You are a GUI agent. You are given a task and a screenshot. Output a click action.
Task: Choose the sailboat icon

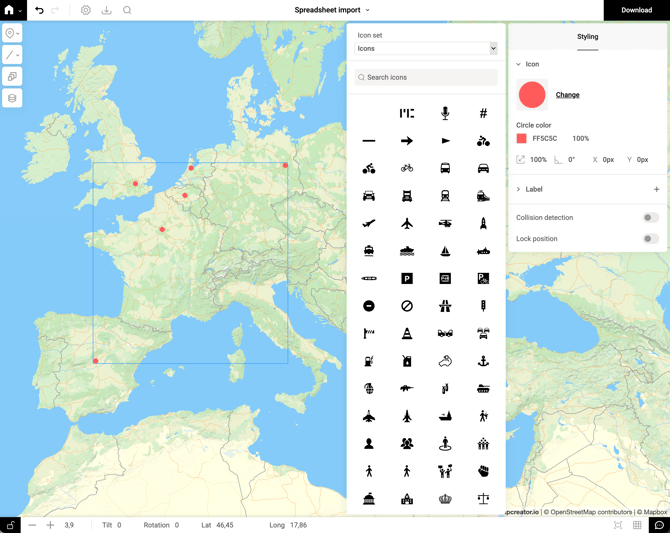click(445, 251)
